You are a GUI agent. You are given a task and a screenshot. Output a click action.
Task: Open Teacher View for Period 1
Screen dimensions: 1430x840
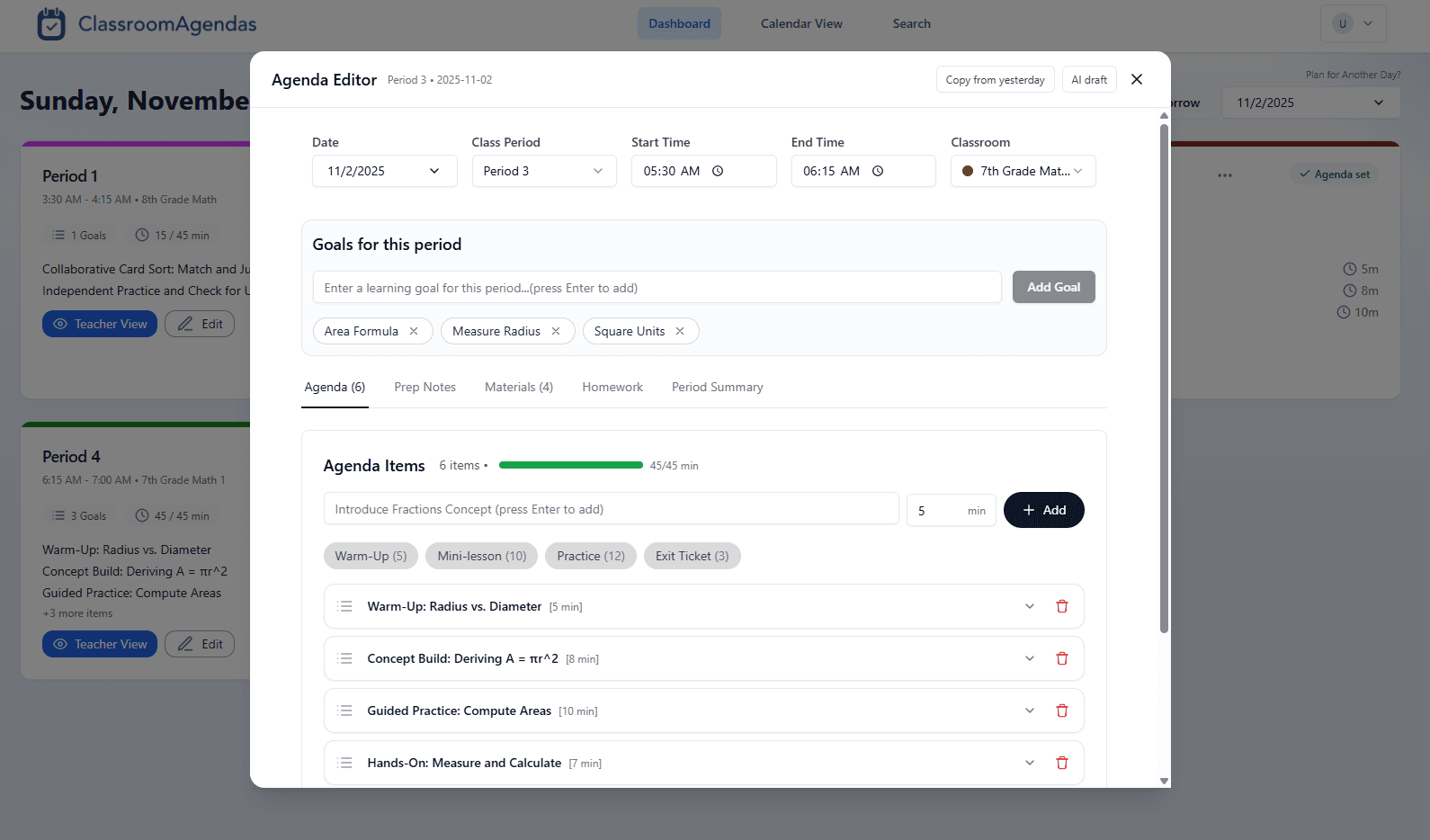pos(100,324)
